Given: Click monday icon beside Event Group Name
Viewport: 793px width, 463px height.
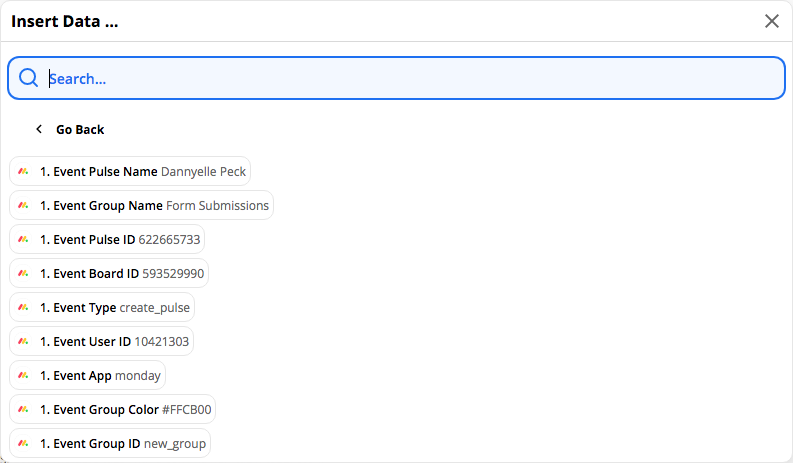Looking at the screenshot, I should click(x=23, y=205).
